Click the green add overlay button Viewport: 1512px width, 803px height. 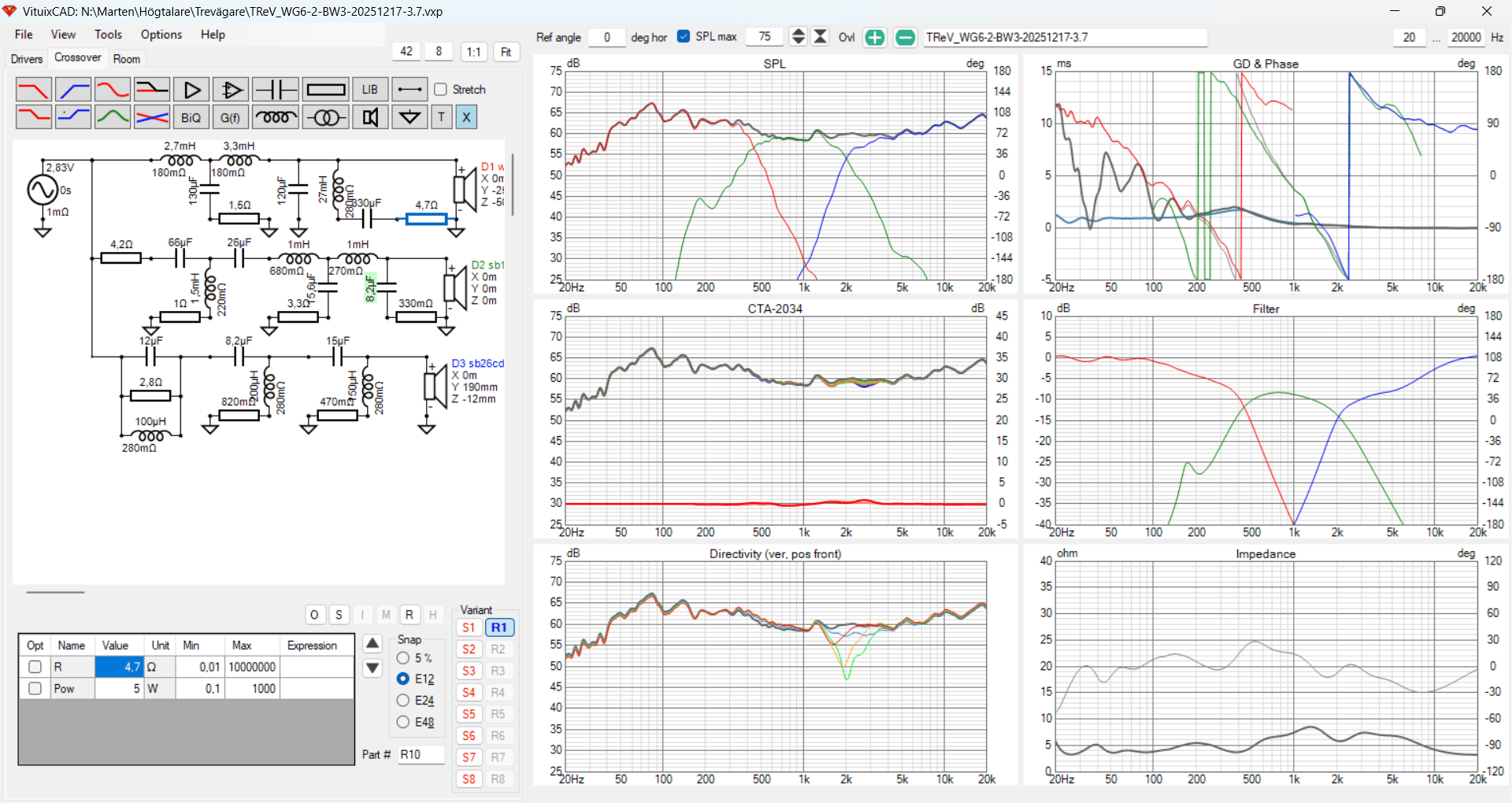pos(874,38)
